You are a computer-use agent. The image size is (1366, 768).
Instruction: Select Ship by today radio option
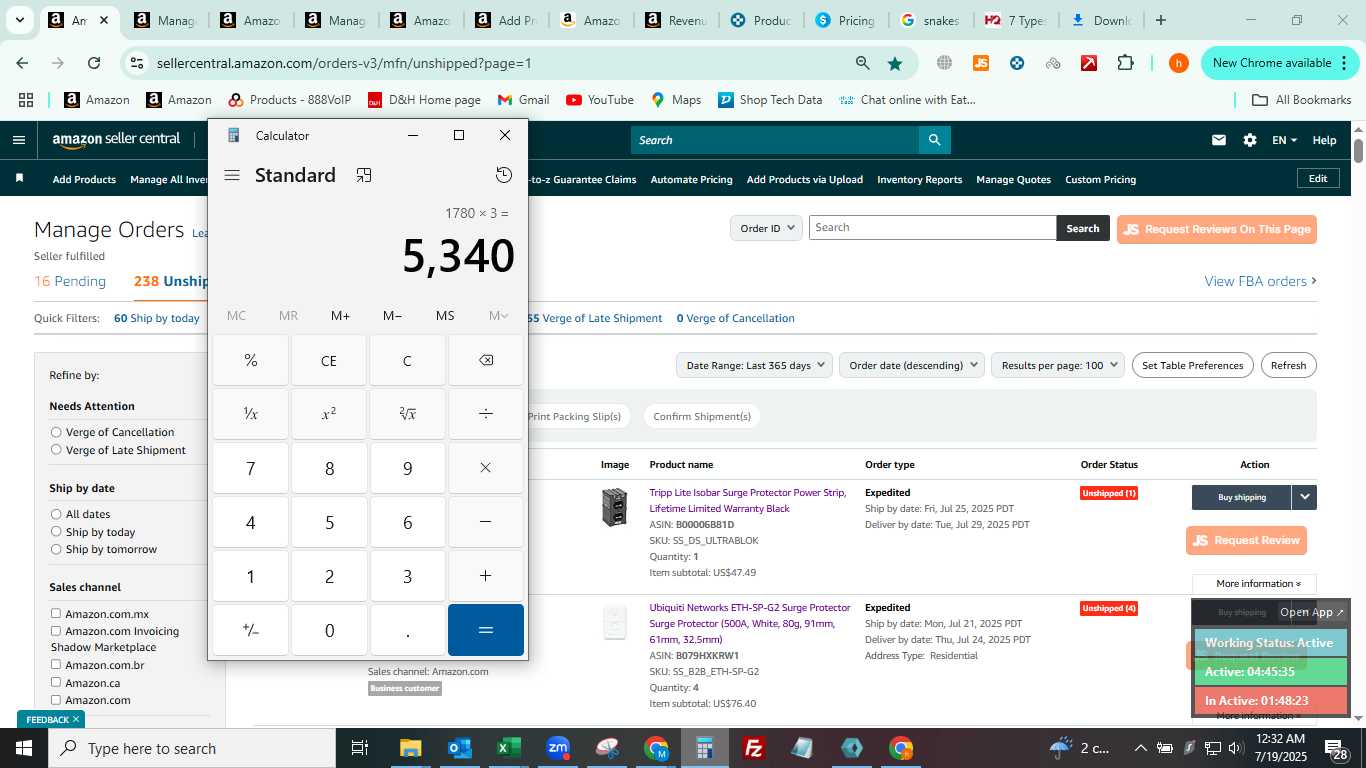[x=56, y=532]
